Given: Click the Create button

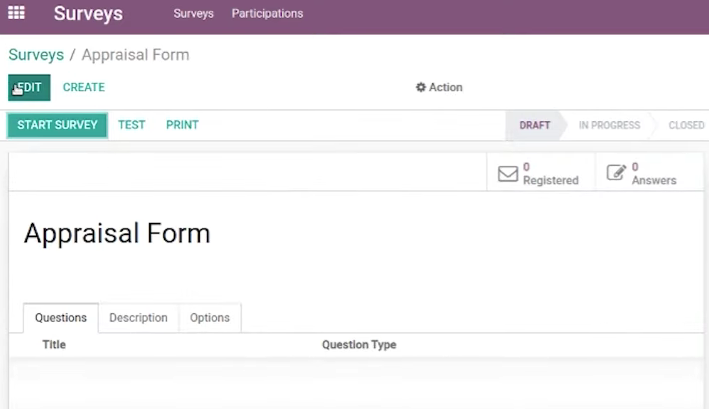Looking at the screenshot, I should tap(84, 87).
